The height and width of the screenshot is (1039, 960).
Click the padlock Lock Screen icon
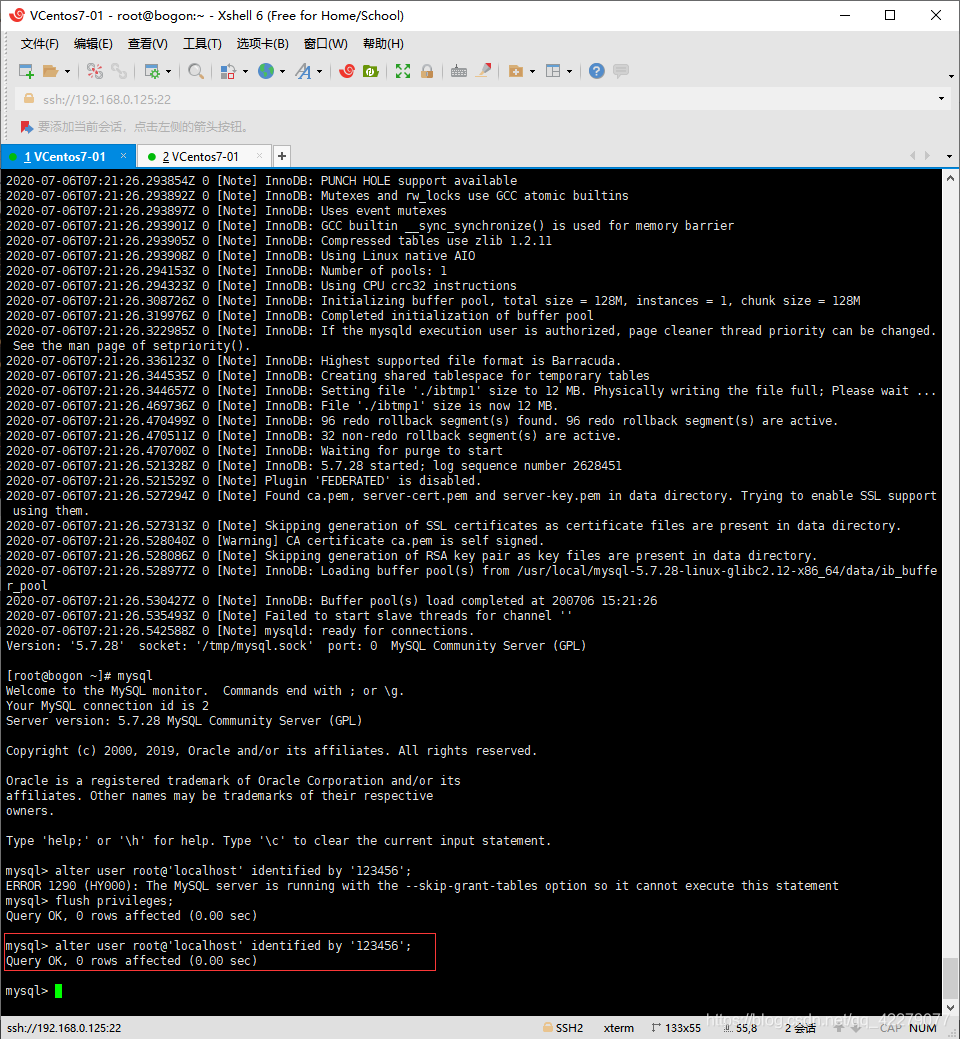(x=427, y=71)
